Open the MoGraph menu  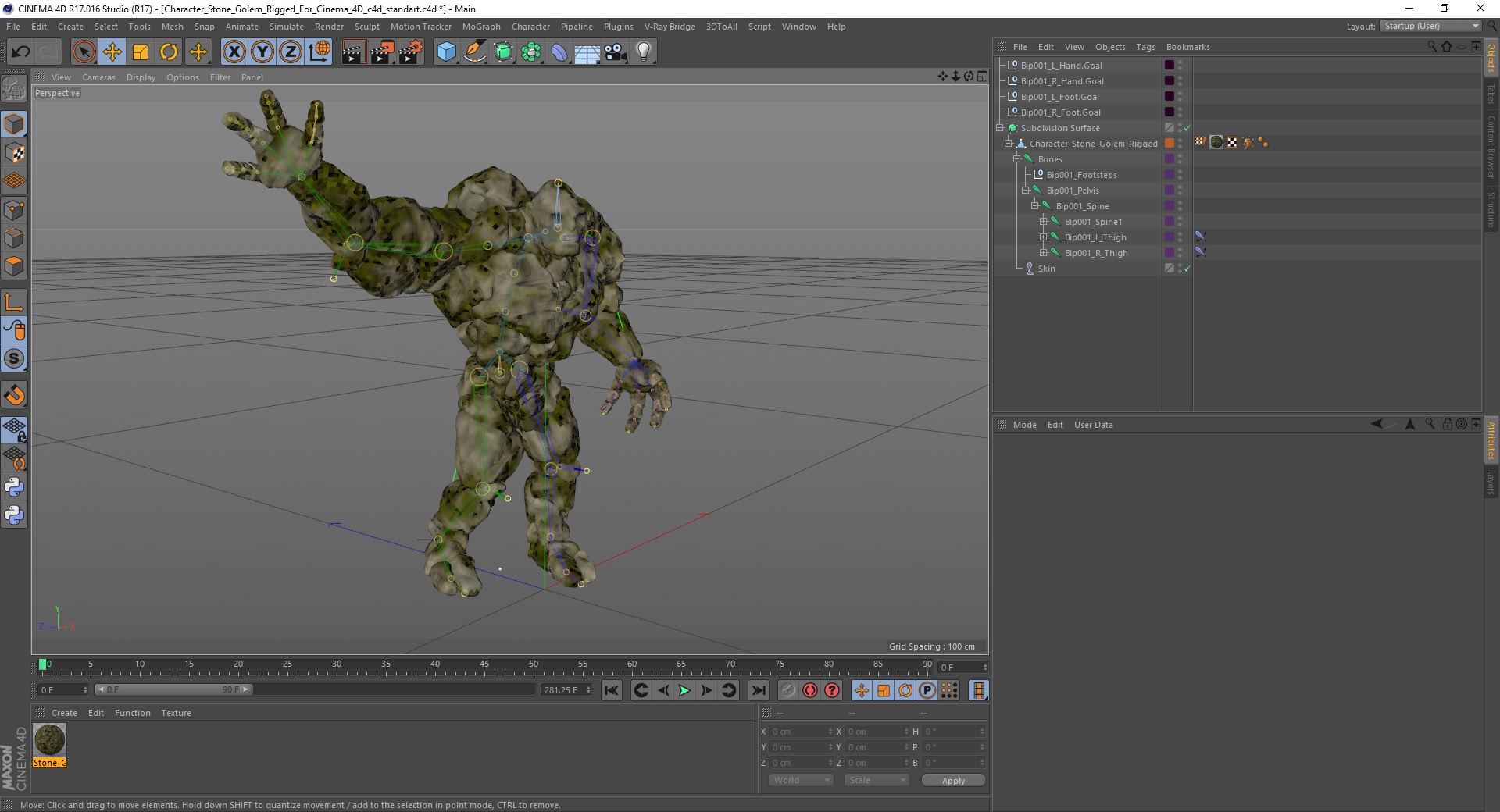click(481, 27)
